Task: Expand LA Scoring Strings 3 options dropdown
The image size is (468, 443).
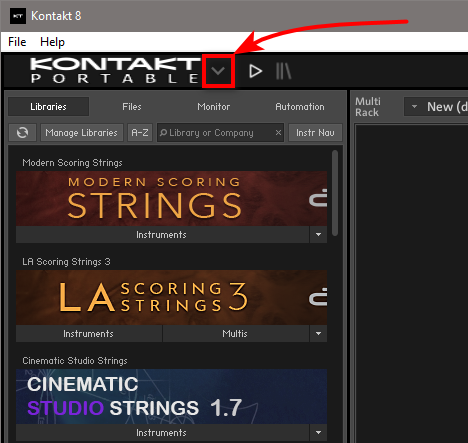Action: point(318,334)
